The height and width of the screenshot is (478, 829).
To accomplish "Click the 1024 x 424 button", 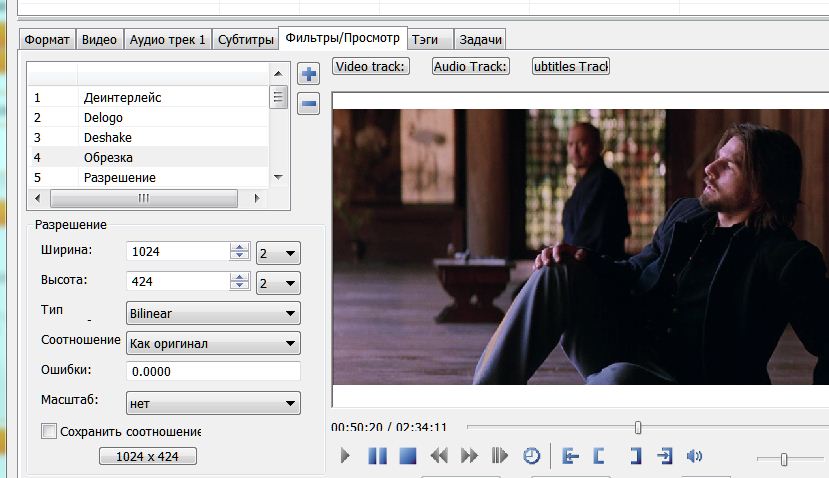I will [148, 456].
